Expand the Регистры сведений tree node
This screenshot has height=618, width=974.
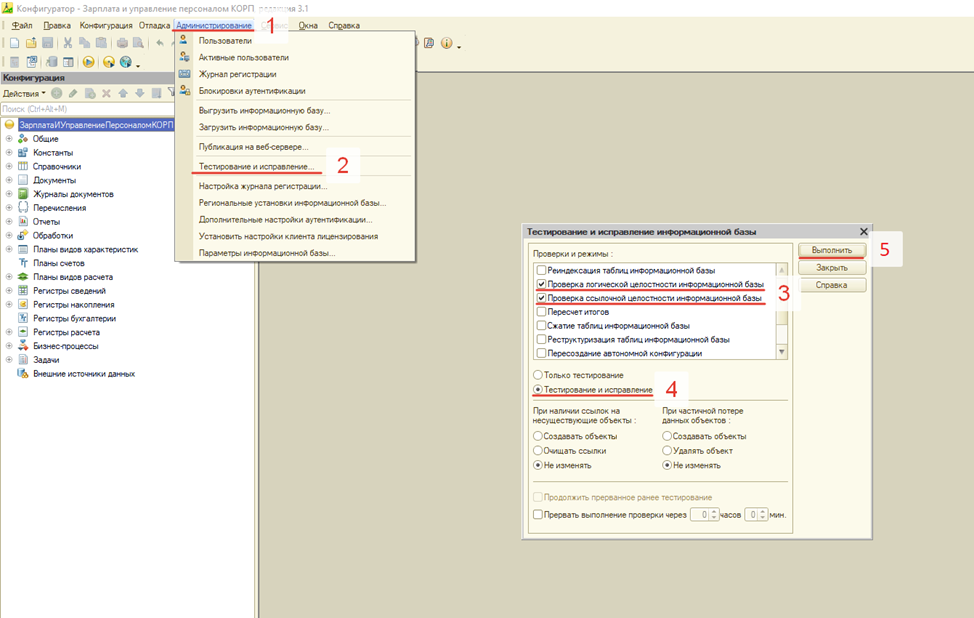coord(9,291)
